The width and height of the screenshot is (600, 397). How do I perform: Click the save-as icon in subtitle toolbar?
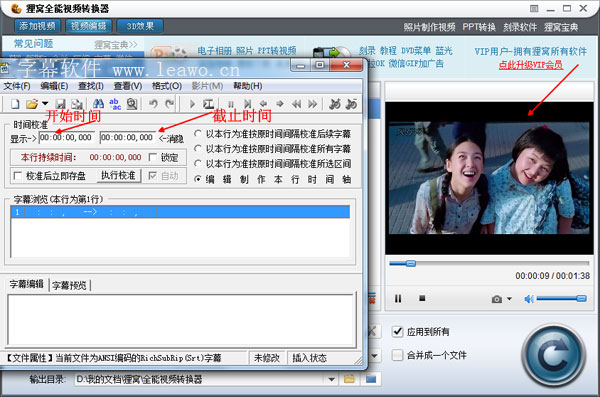coord(77,104)
